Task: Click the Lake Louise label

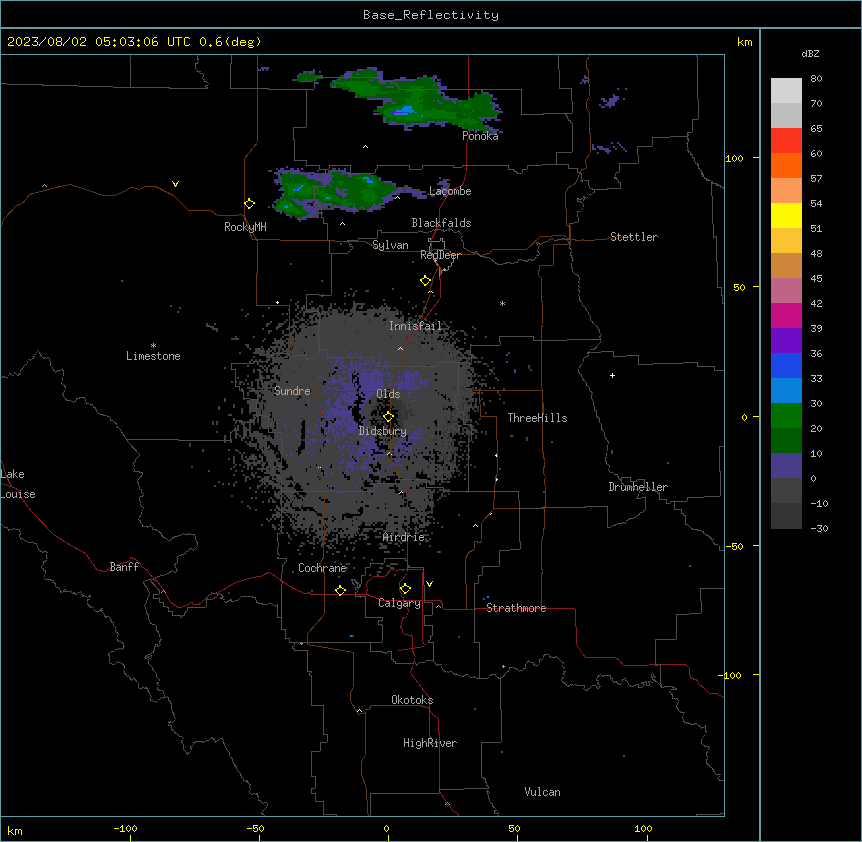Action: (18, 484)
